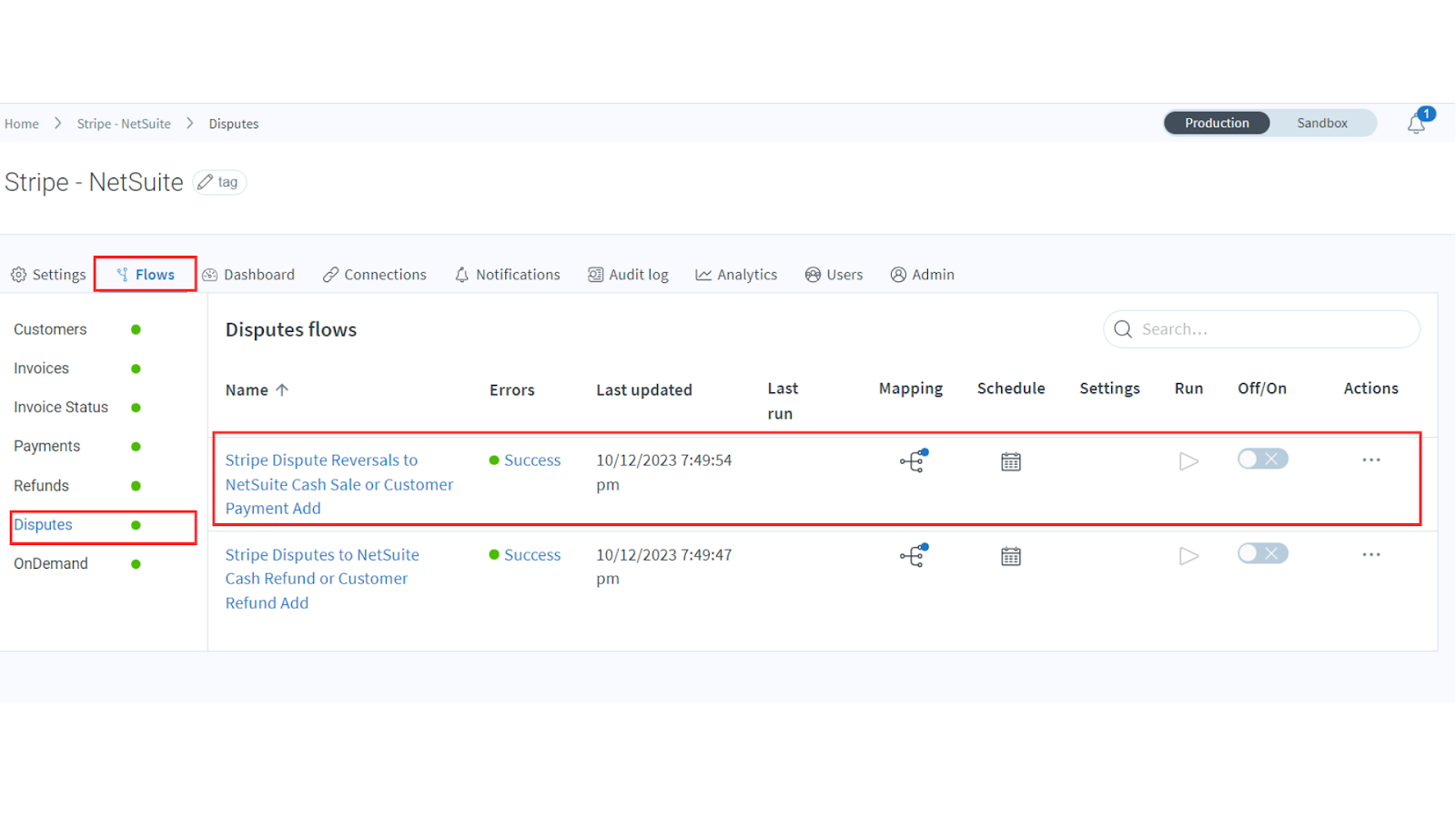
Task: Click the flows Search input field
Action: [x=1261, y=329]
